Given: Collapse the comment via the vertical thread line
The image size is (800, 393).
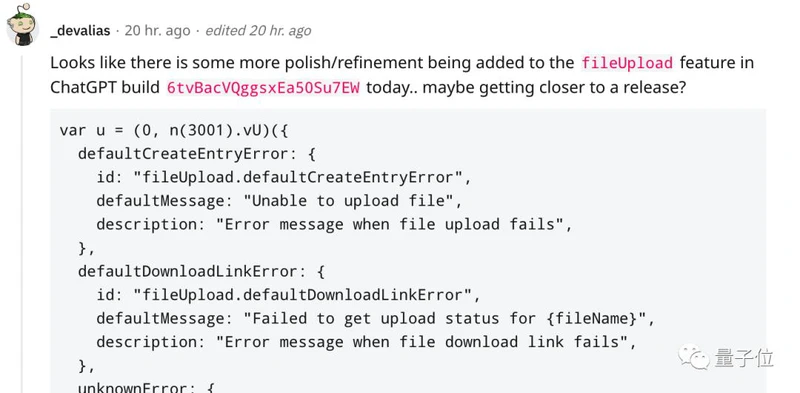Looking at the screenshot, I should coord(21,224).
